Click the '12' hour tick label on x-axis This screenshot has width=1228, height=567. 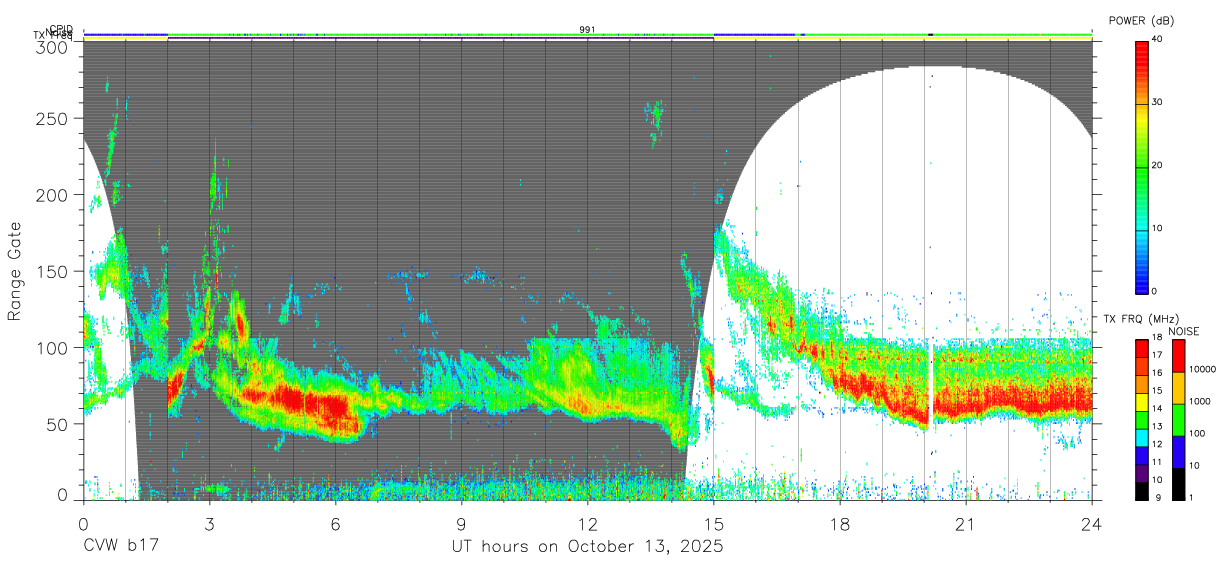(588, 523)
